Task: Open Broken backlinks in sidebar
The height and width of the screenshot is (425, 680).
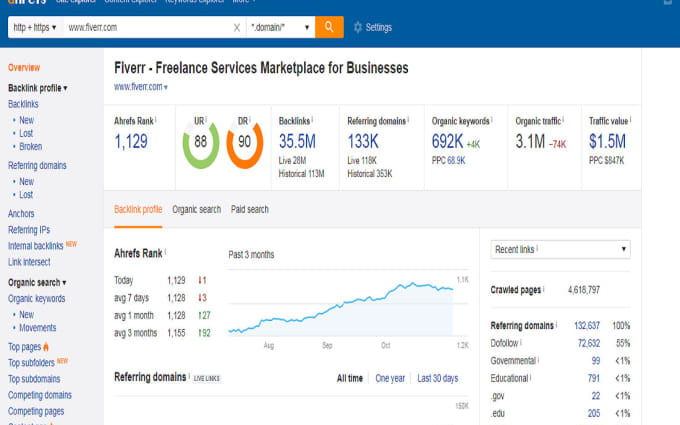Action: pyautogui.click(x=31, y=147)
